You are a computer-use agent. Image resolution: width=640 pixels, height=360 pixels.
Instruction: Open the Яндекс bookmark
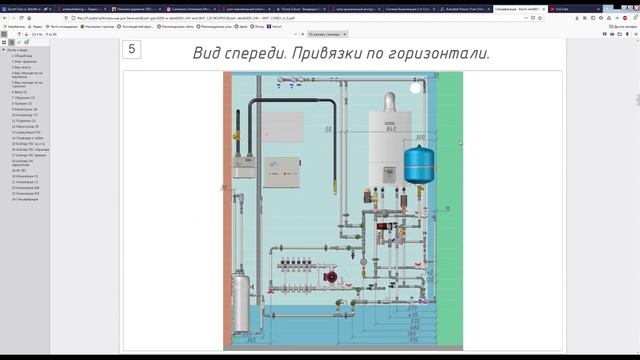click(35, 27)
